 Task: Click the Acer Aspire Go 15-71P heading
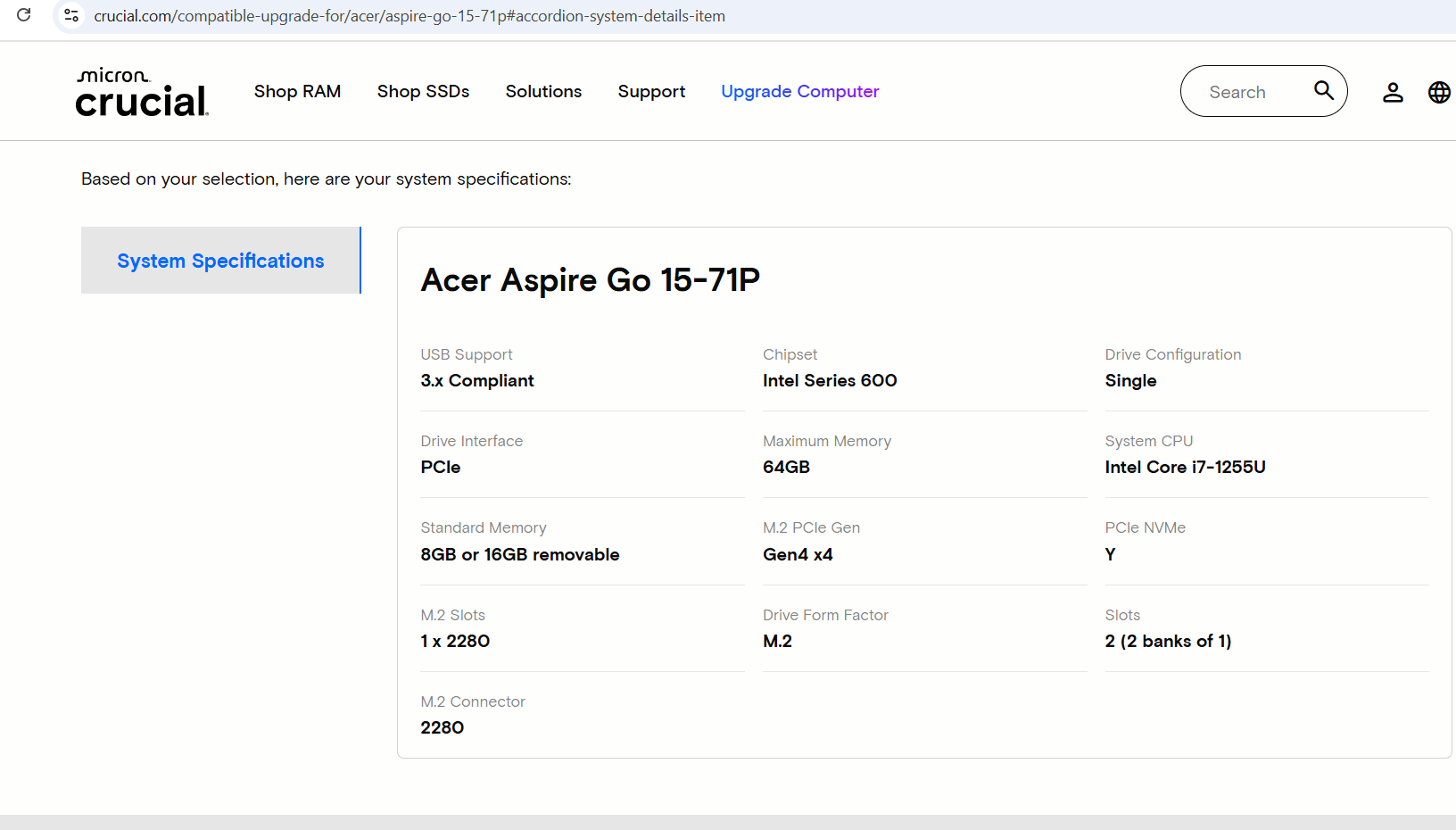pos(590,280)
